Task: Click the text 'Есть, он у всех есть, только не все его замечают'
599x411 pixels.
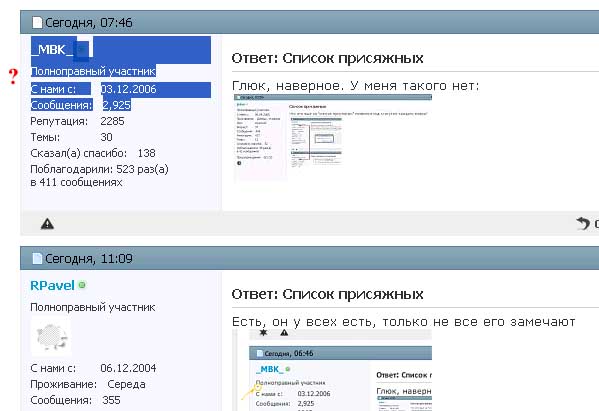Action: [403, 322]
